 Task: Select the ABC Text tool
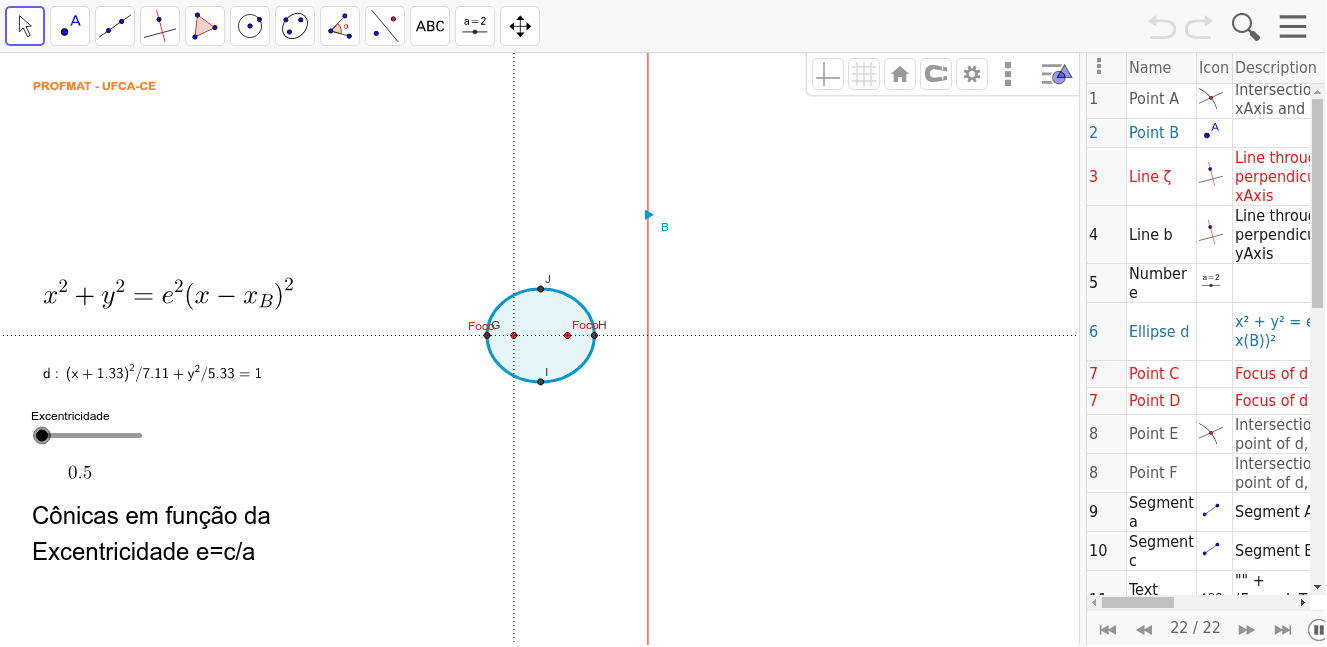(x=430, y=26)
